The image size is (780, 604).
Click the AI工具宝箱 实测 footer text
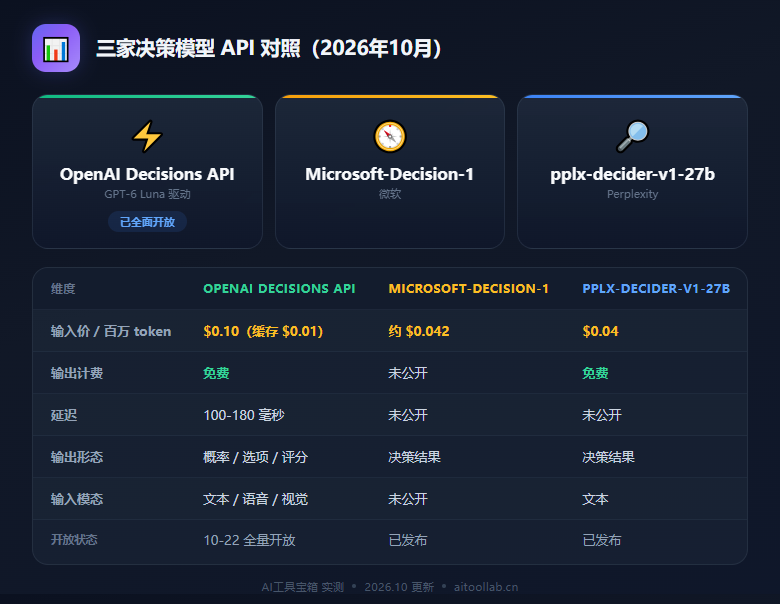(x=302, y=587)
